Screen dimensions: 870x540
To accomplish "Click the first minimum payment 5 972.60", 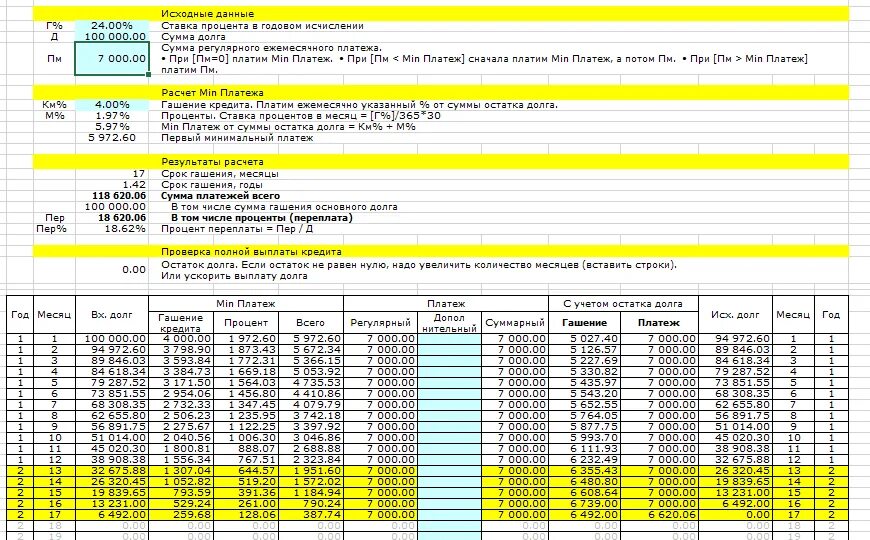I will [112, 138].
